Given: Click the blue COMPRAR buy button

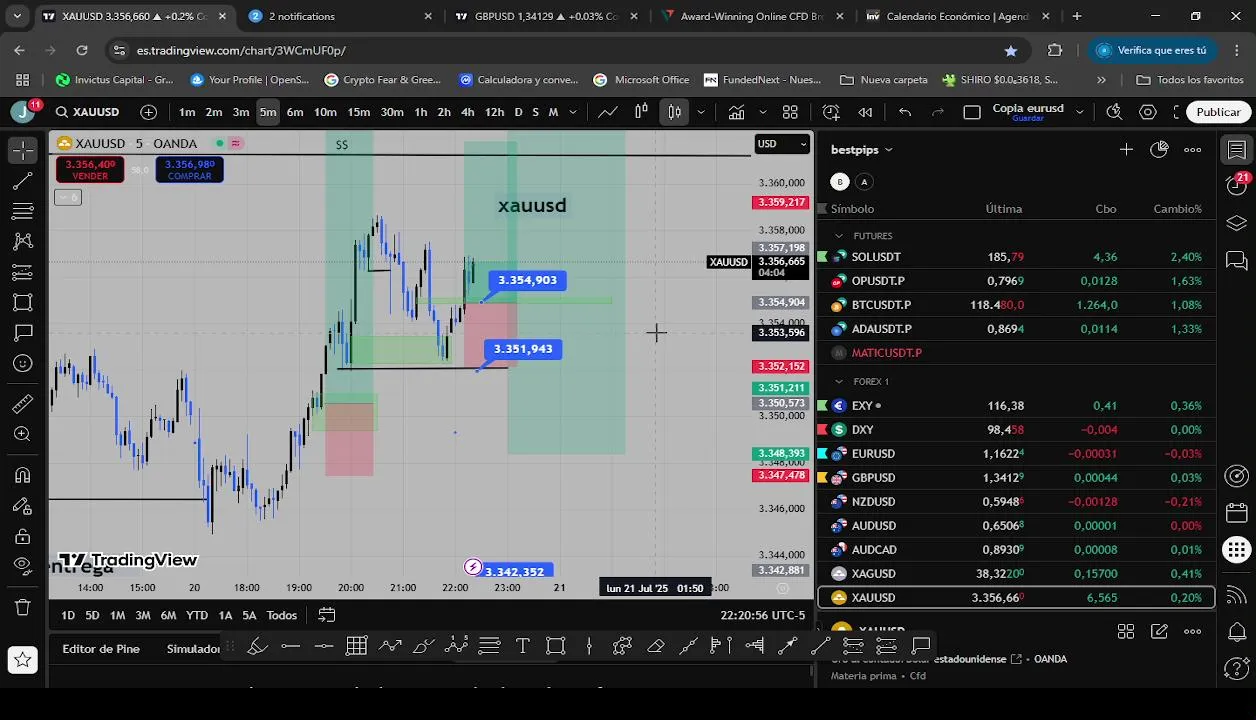Looking at the screenshot, I should click(190, 170).
